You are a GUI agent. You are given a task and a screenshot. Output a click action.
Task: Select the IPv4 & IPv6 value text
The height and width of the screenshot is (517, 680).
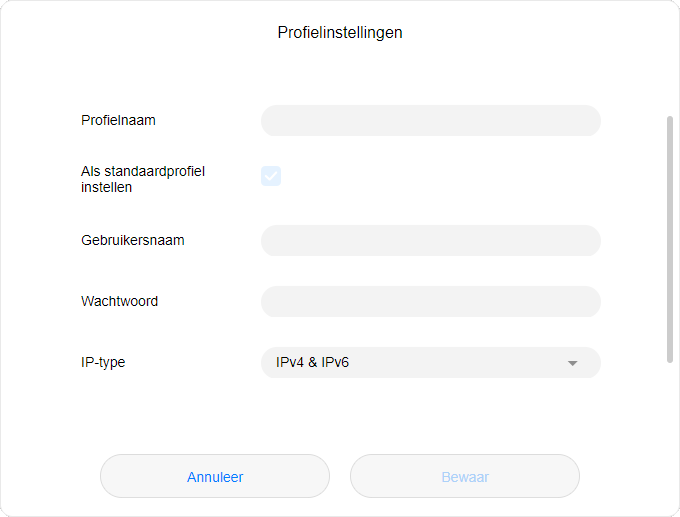point(312,363)
